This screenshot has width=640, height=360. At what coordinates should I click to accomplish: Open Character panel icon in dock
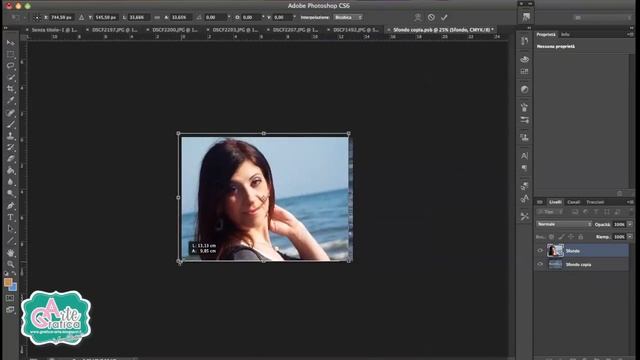(524, 156)
